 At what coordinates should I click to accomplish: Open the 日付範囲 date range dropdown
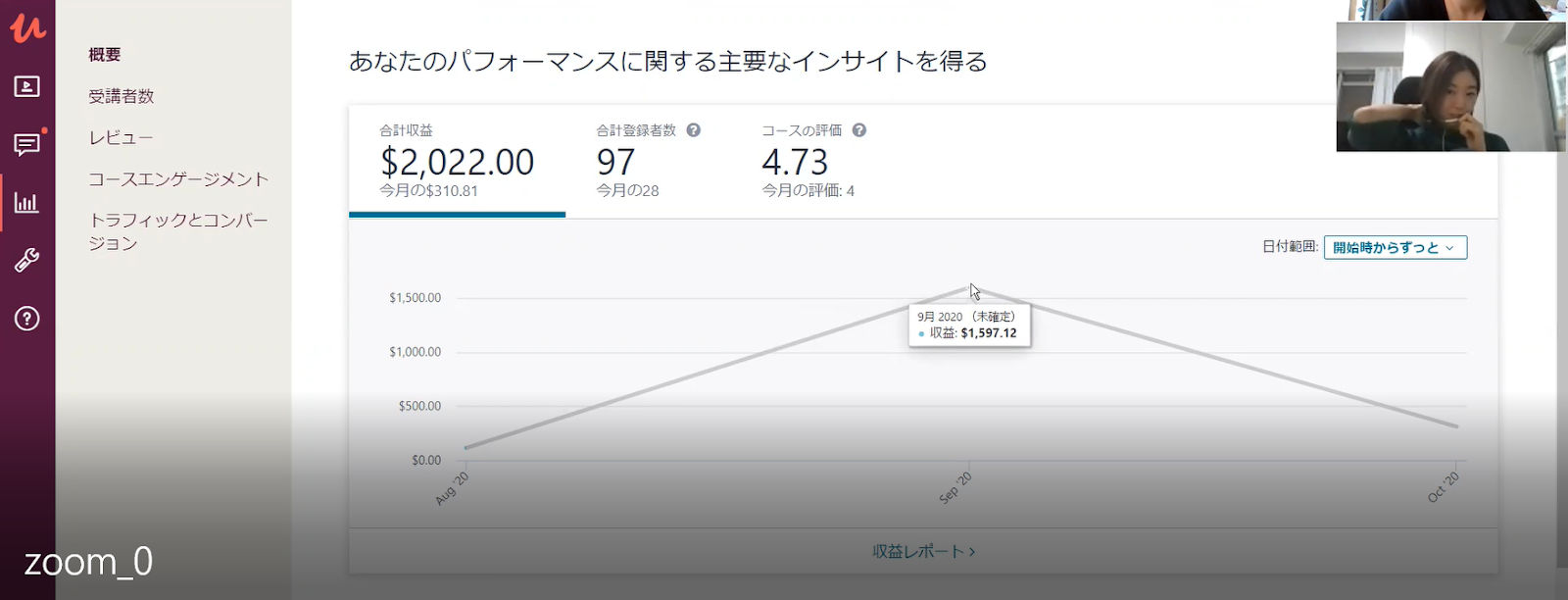click(1395, 248)
